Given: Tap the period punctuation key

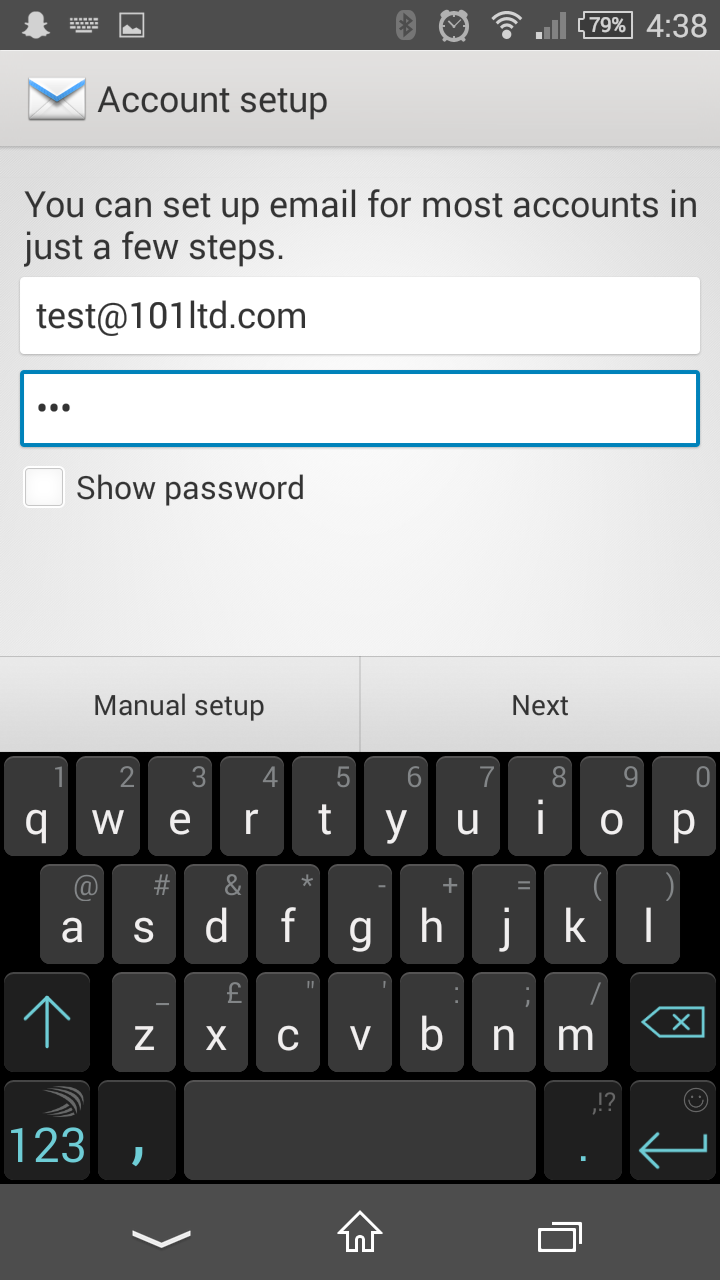Looking at the screenshot, I should (x=583, y=1131).
